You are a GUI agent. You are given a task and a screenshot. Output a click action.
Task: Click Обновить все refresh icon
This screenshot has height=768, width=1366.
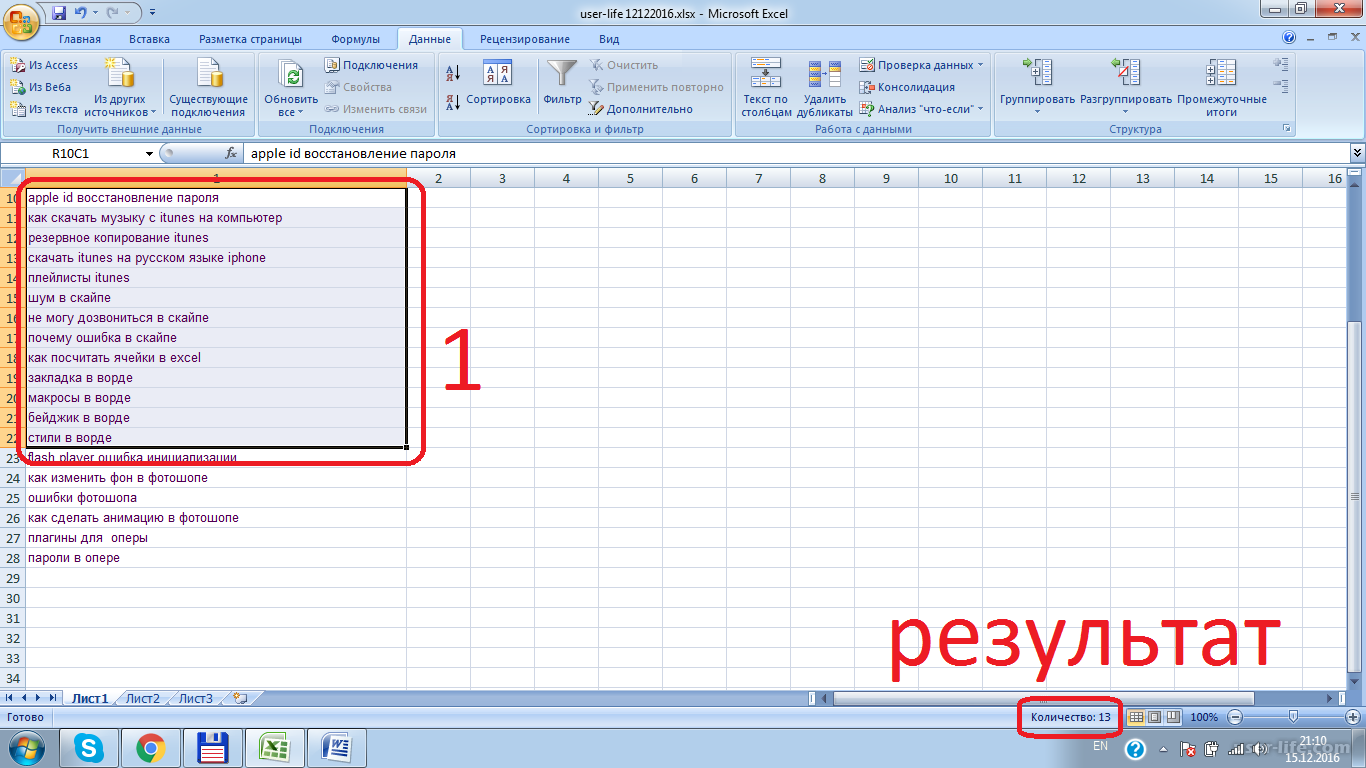pyautogui.click(x=291, y=74)
